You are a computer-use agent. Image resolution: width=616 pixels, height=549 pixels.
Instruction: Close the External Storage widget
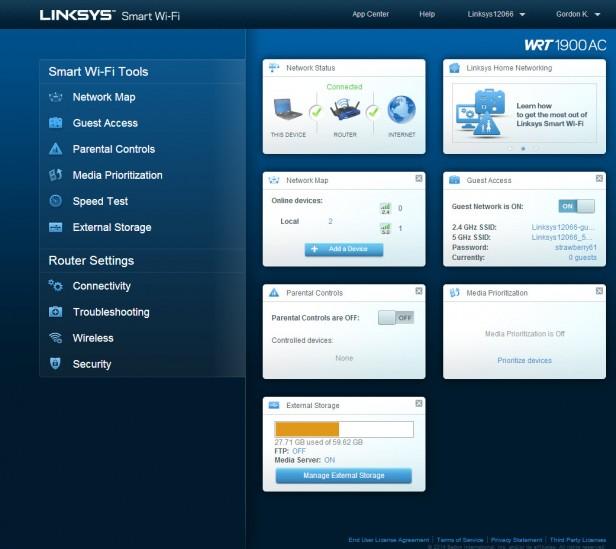(x=419, y=404)
